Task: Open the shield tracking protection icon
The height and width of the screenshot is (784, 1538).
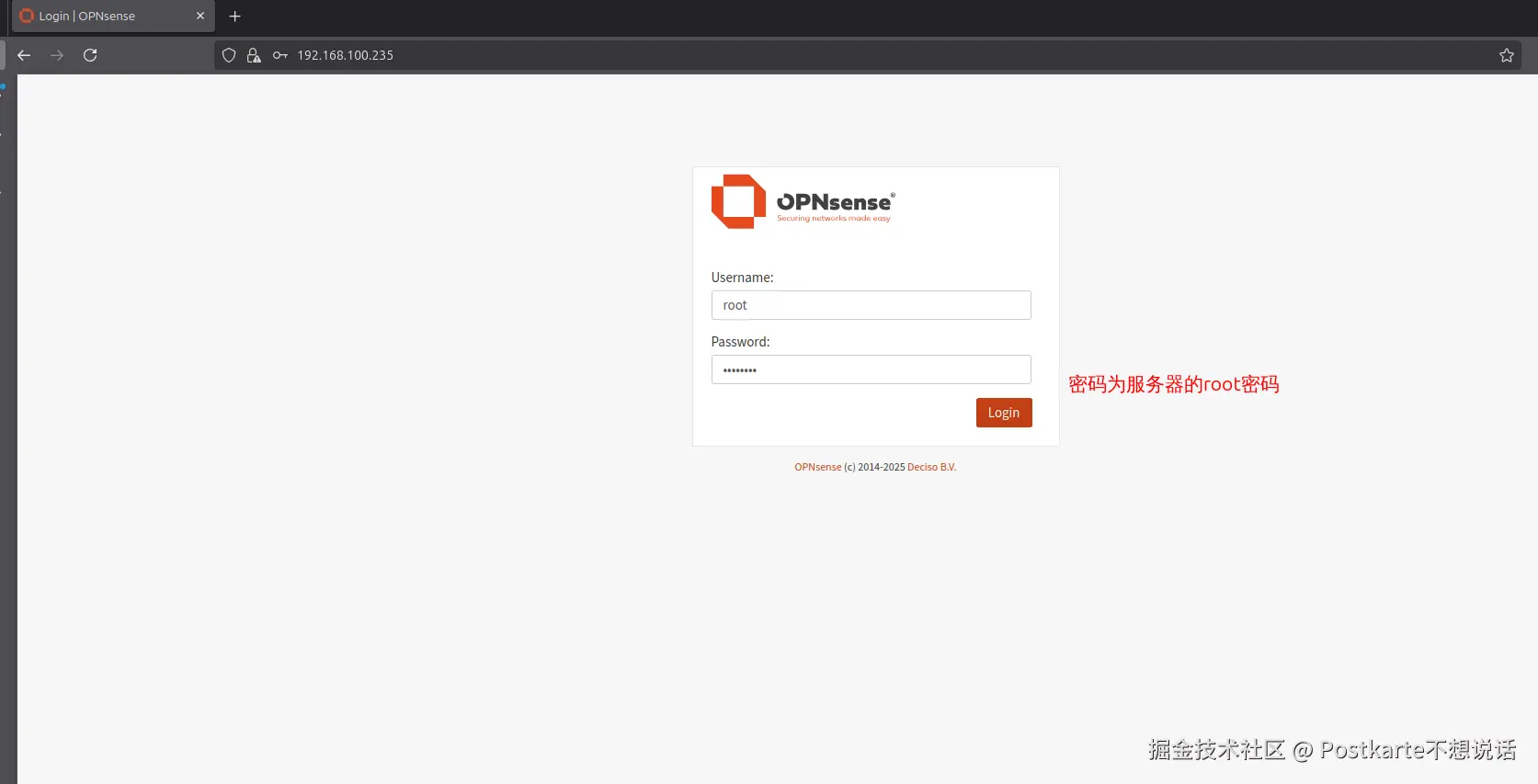Action: tap(229, 55)
